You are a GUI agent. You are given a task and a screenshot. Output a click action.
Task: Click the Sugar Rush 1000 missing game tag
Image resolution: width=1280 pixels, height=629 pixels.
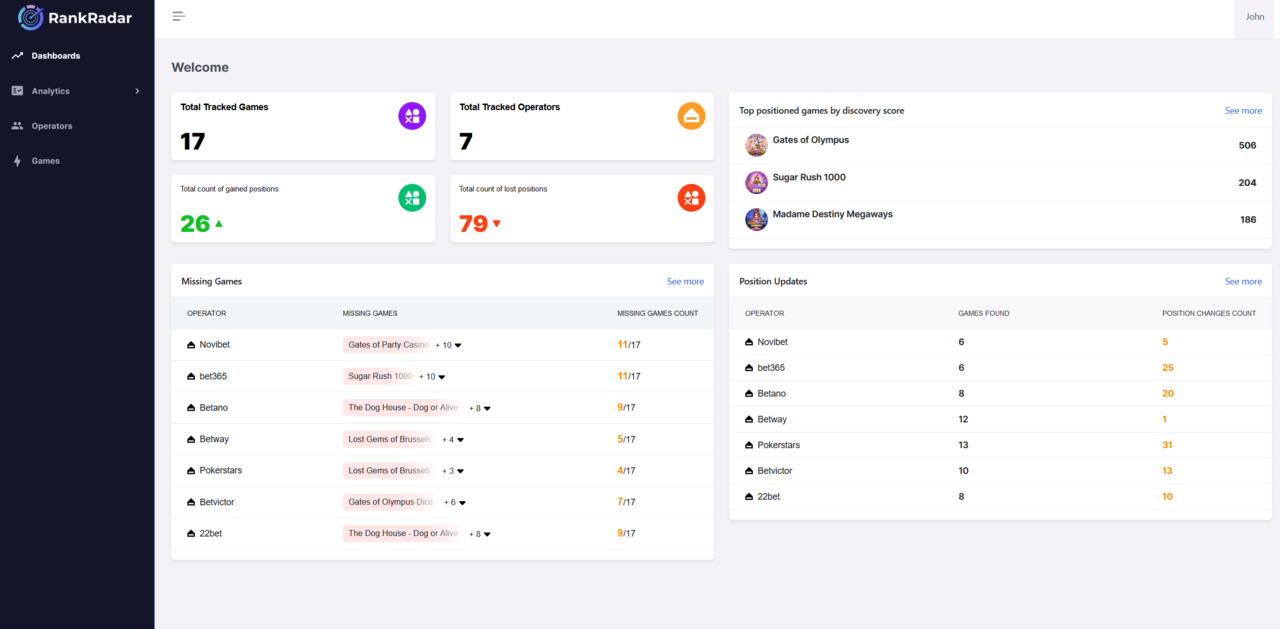pyautogui.click(x=380, y=377)
